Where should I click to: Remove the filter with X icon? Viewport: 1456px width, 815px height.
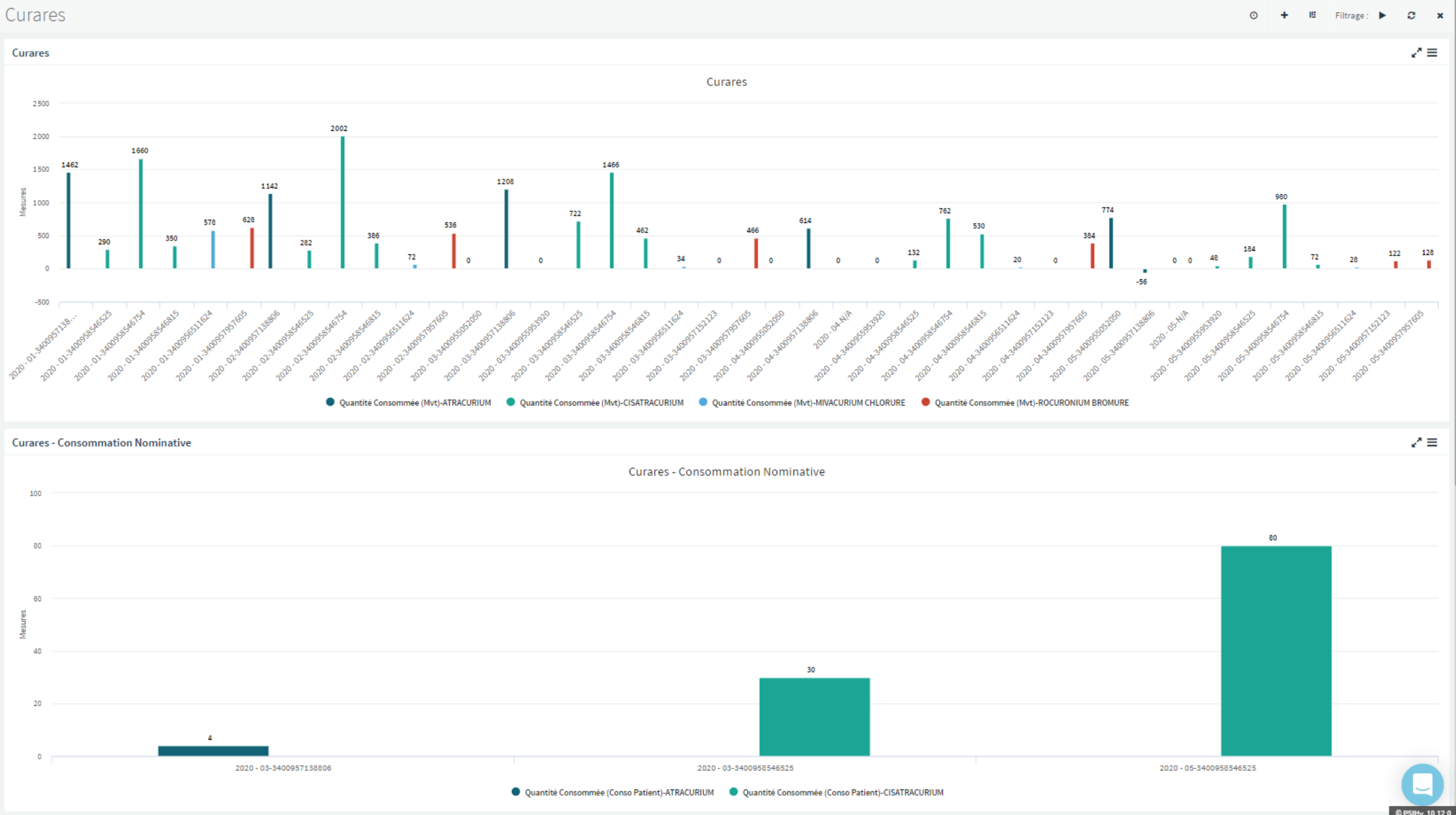point(1440,16)
